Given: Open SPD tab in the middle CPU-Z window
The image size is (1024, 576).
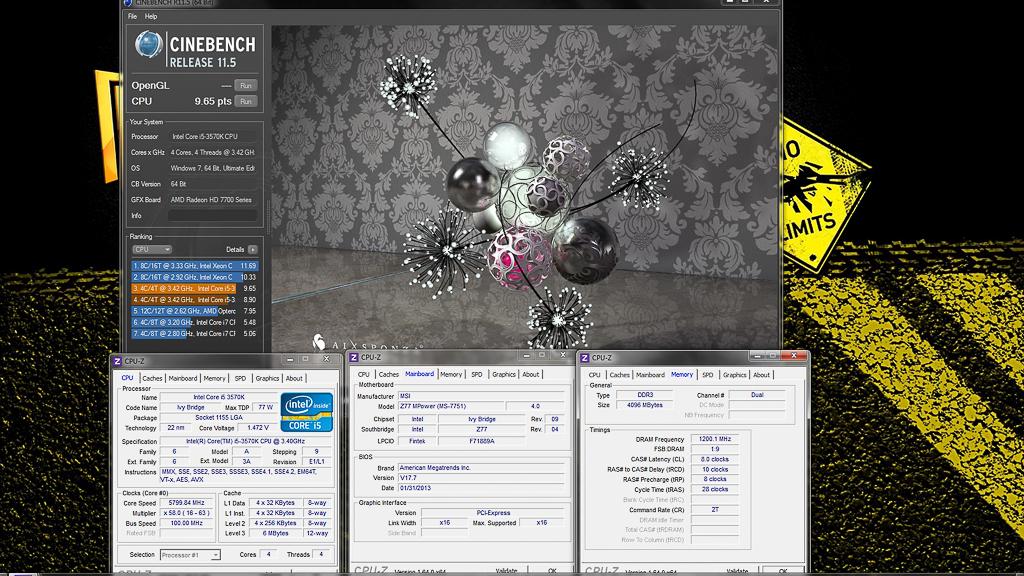Looking at the screenshot, I should [x=477, y=374].
